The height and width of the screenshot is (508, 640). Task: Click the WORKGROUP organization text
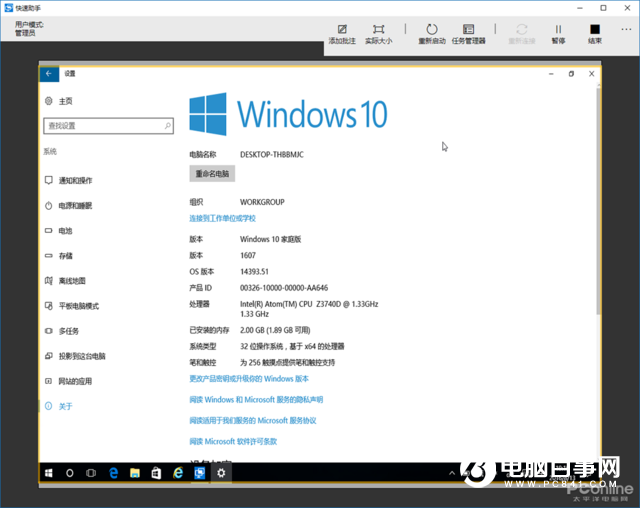pos(262,202)
